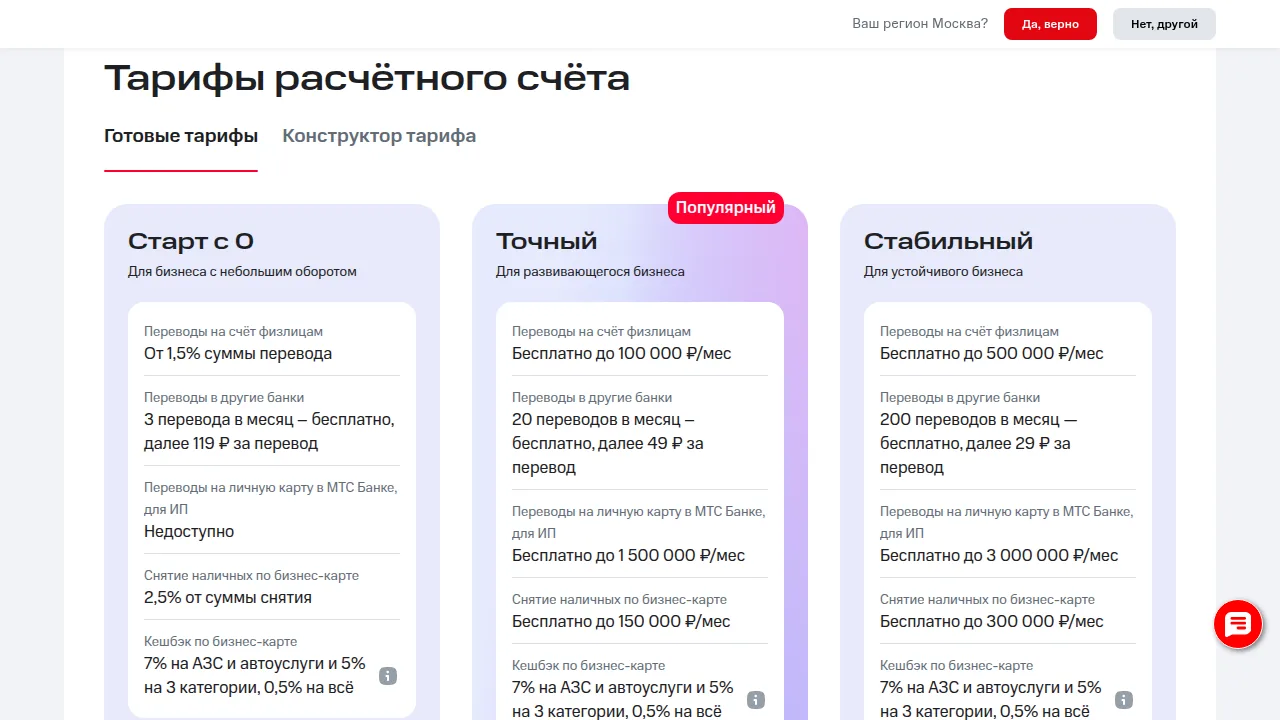
Task: Click 'Бесплатно до 150 000 ₽/мес' value
Action: (621, 621)
